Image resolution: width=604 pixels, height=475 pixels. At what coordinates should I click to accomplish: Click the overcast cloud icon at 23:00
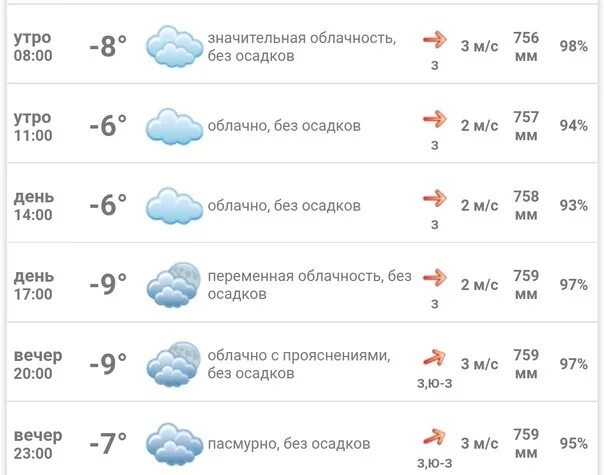point(174,444)
